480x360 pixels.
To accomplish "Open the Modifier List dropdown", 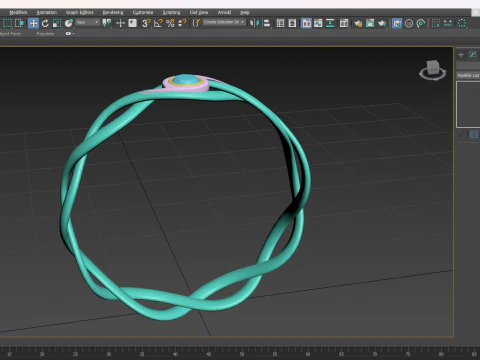I will [x=468, y=76].
